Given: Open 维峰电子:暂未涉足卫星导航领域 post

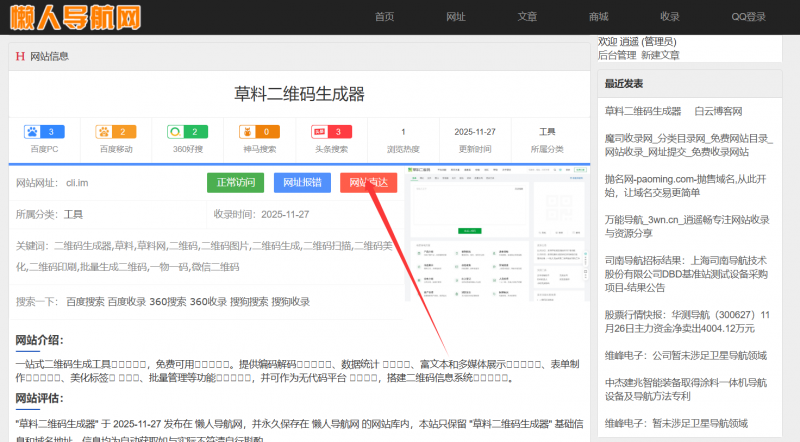Looking at the screenshot, I should 676,423.
